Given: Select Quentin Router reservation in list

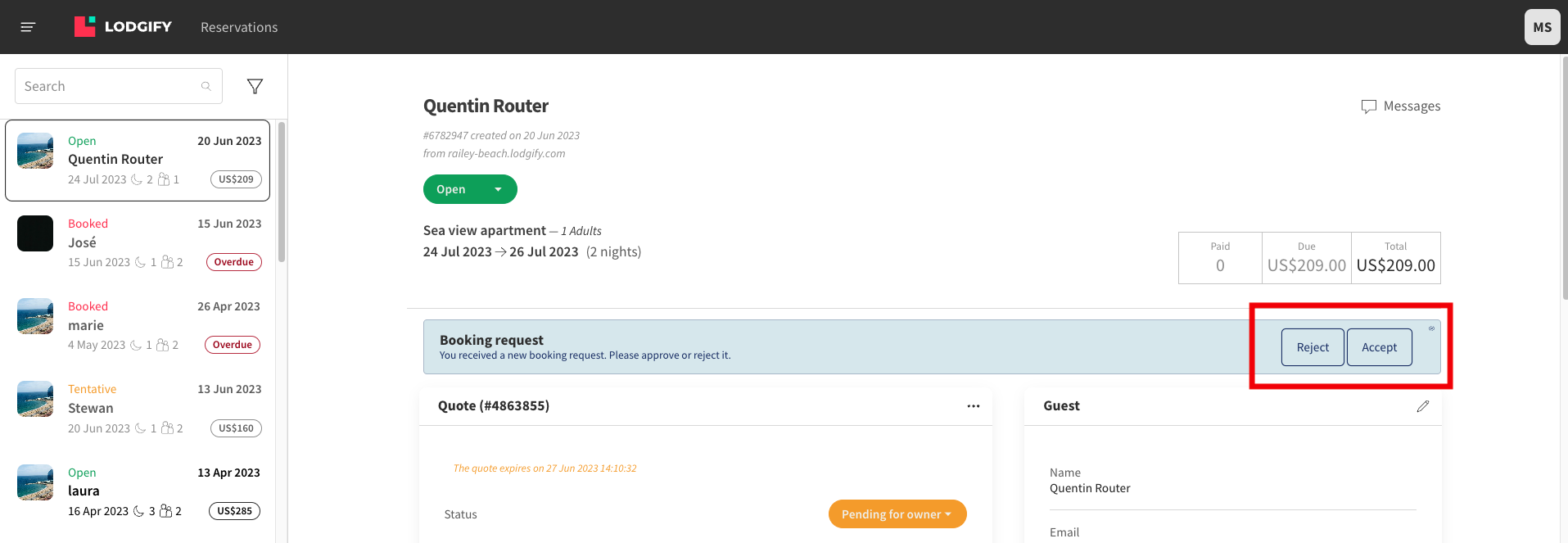Looking at the screenshot, I should click(x=138, y=161).
